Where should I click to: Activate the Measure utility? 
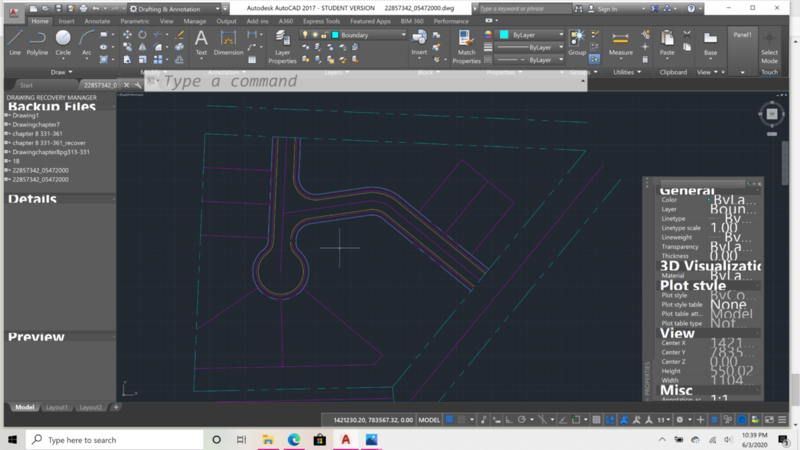coord(621,42)
